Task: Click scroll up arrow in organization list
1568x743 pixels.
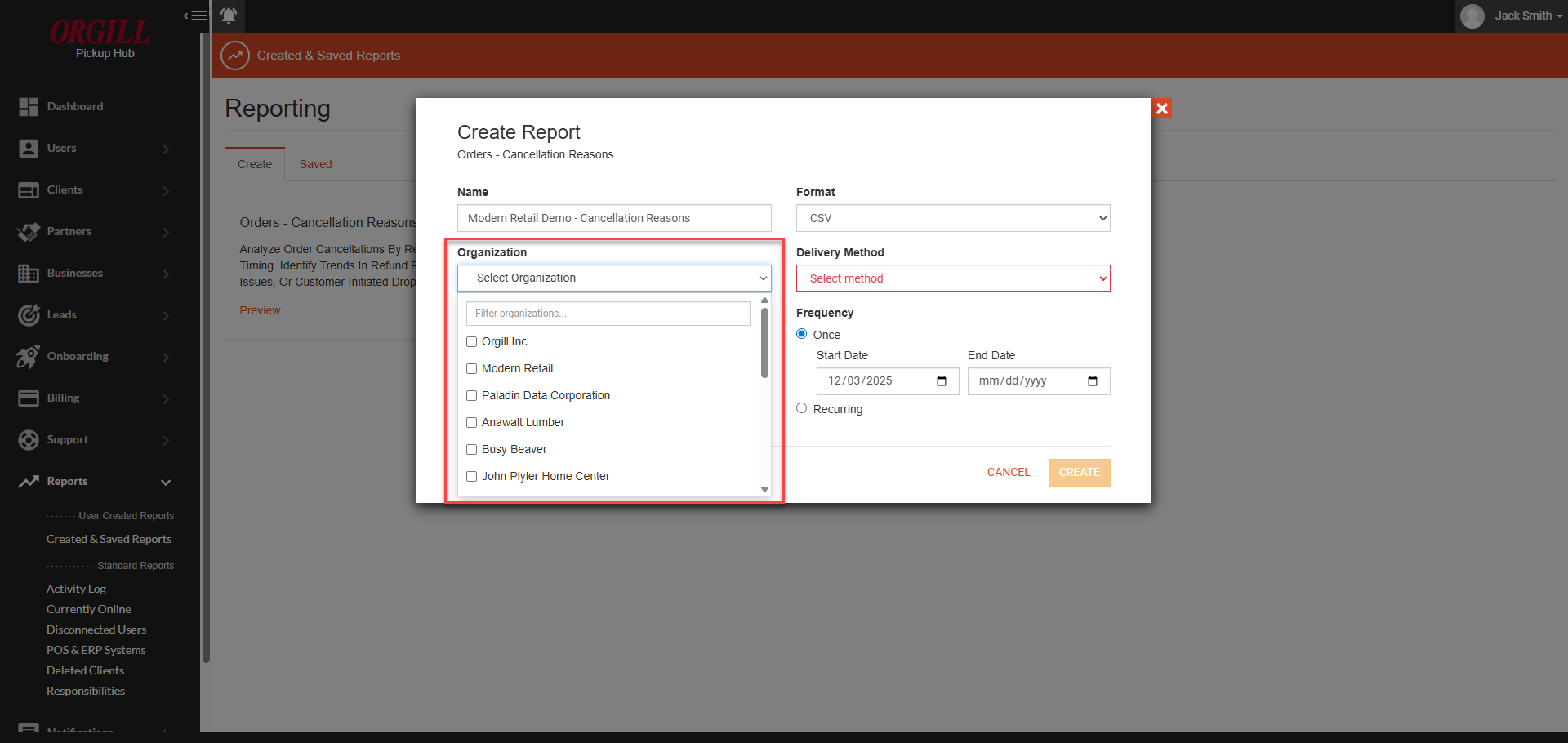Action: click(765, 300)
